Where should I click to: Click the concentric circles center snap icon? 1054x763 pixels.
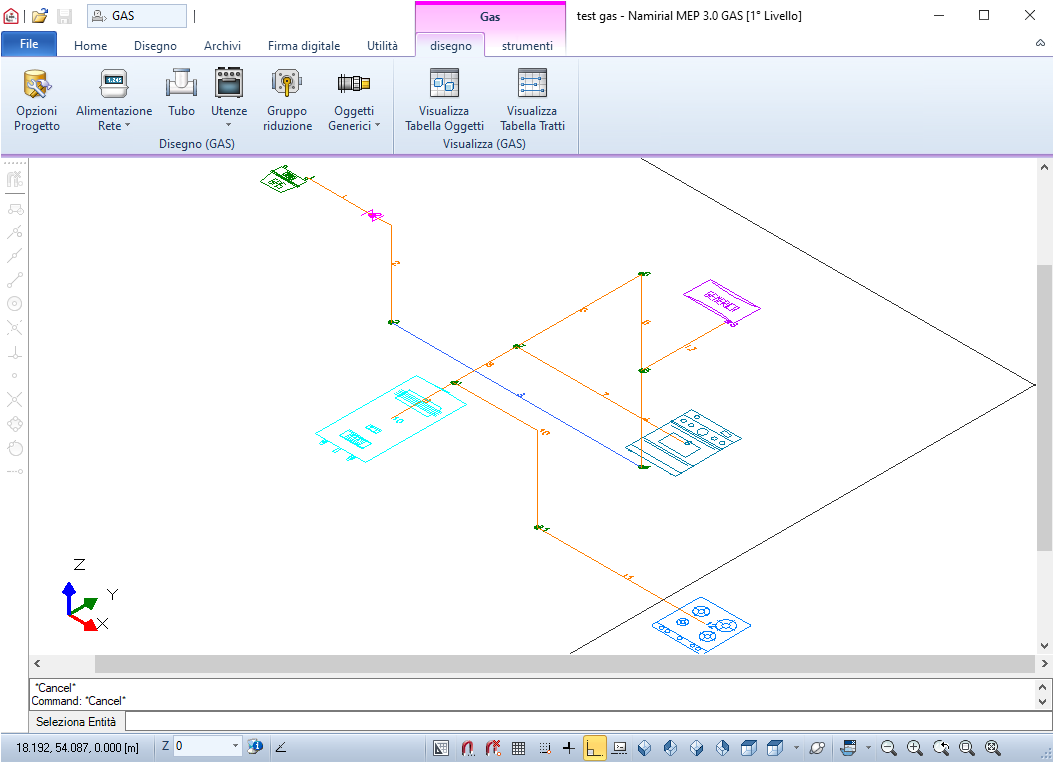tap(15, 304)
